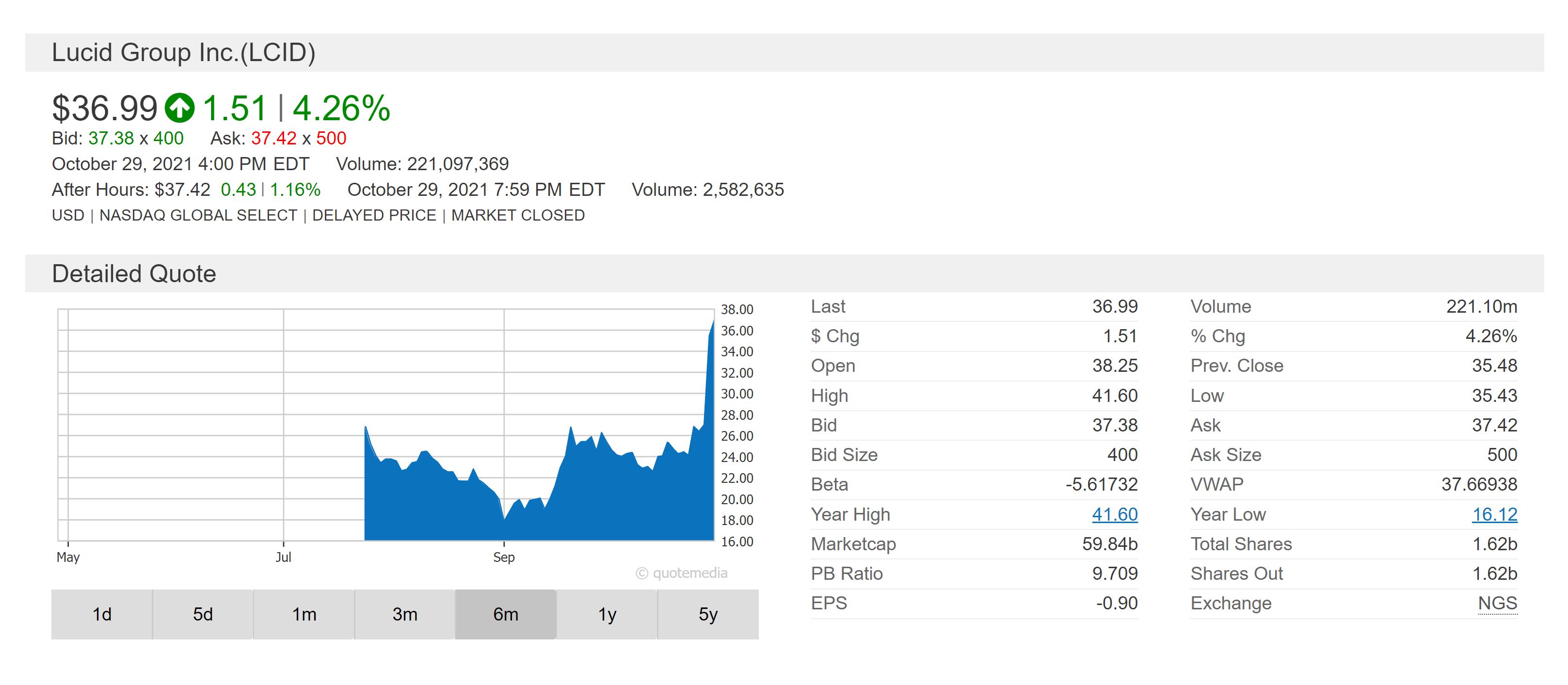The width and height of the screenshot is (1568, 685).
Task: Click the quotemedia copyright watermark
Action: (682, 573)
